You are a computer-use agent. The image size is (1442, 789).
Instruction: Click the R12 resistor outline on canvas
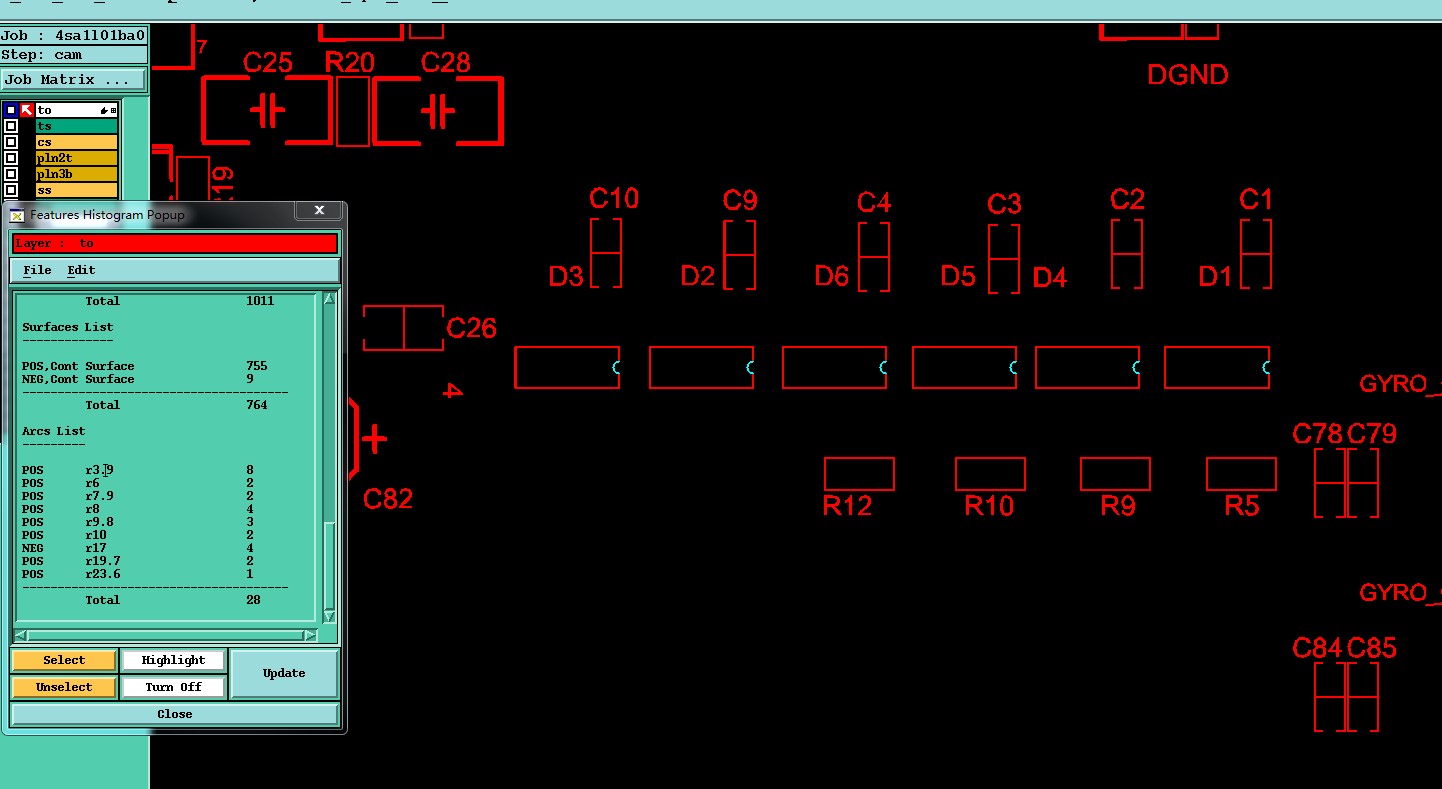tap(859, 474)
